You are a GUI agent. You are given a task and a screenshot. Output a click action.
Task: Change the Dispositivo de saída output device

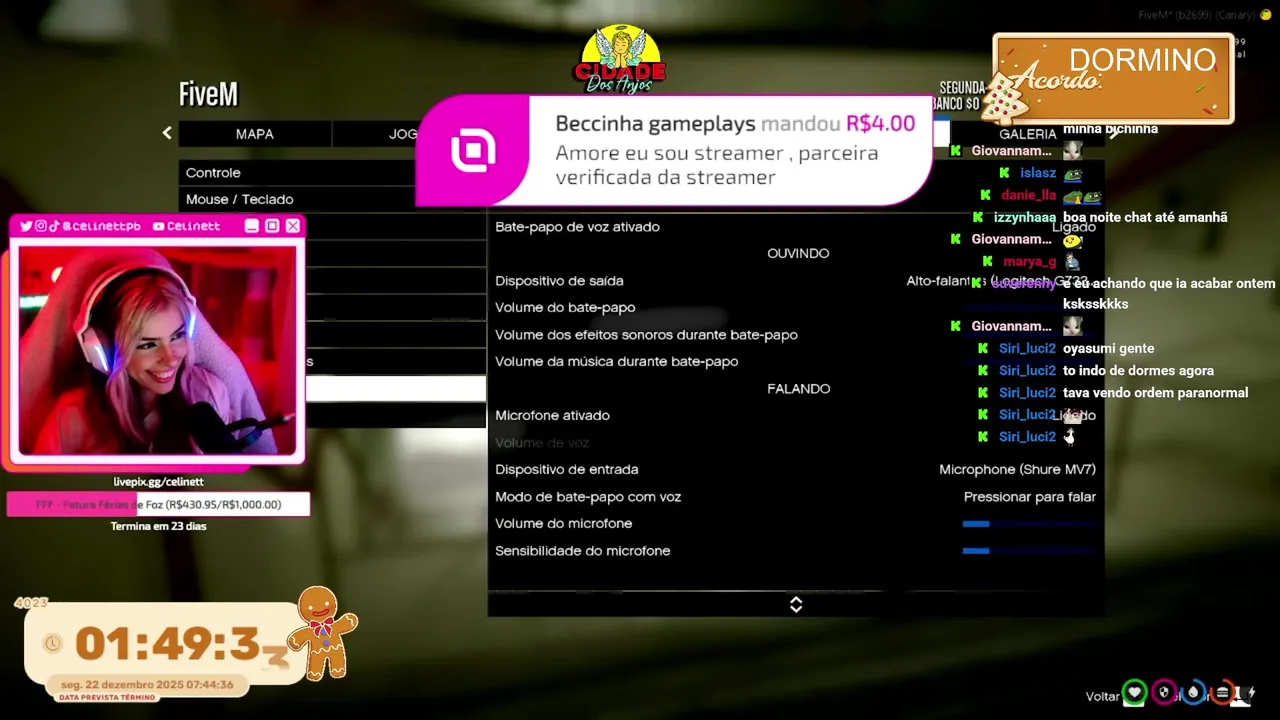796,281
